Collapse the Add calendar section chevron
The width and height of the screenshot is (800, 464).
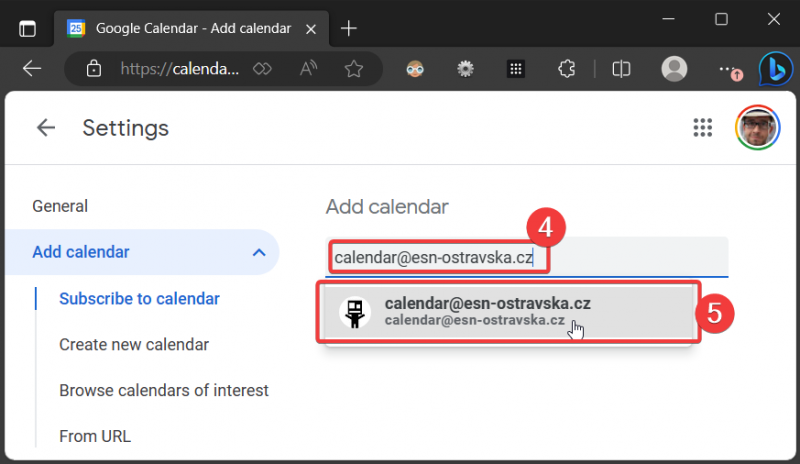[x=259, y=252]
